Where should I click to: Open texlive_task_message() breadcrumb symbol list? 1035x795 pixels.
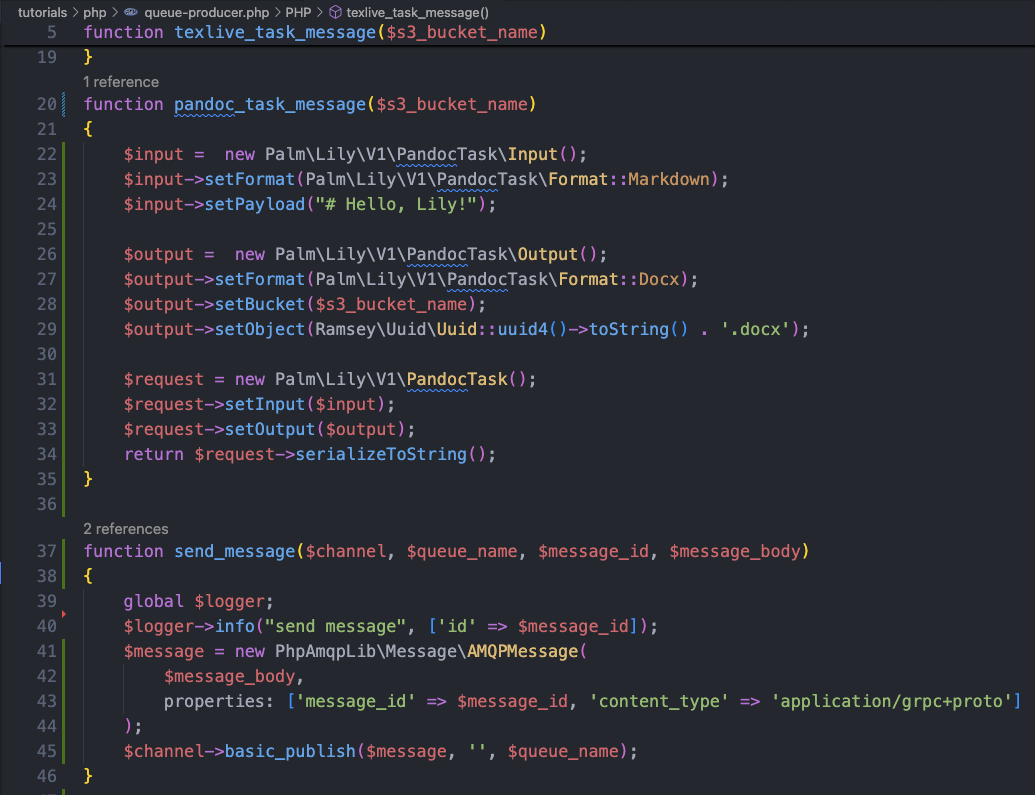[417, 12]
